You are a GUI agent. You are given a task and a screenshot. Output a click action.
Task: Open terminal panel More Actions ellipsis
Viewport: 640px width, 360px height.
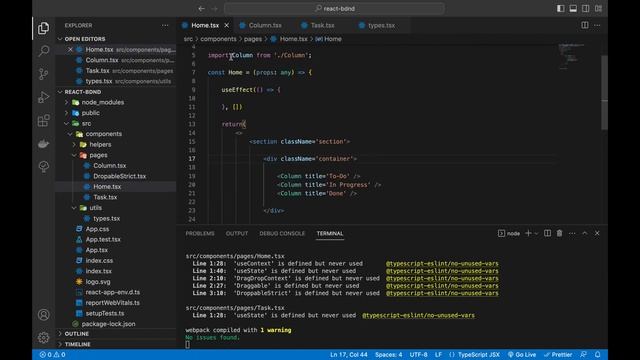572,233
